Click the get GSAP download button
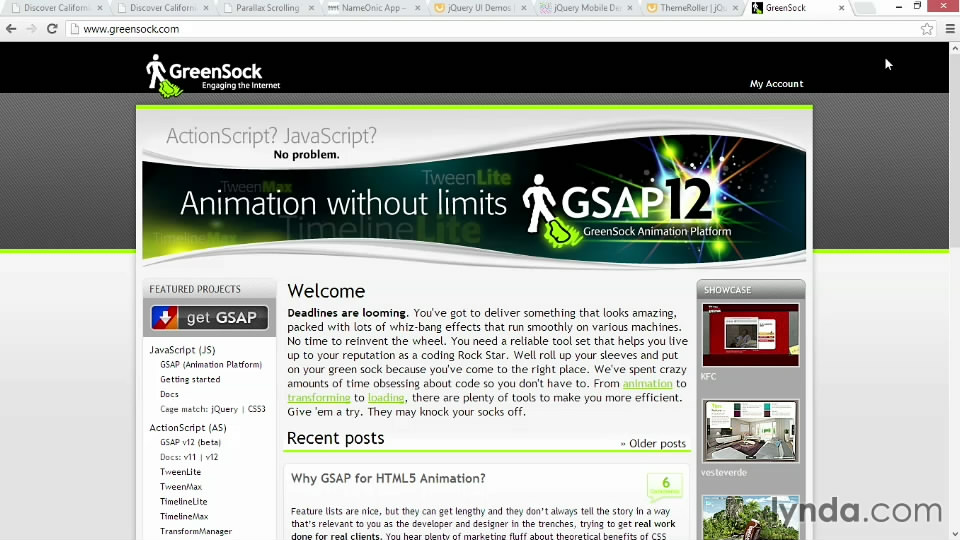The image size is (960, 540). (x=209, y=318)
